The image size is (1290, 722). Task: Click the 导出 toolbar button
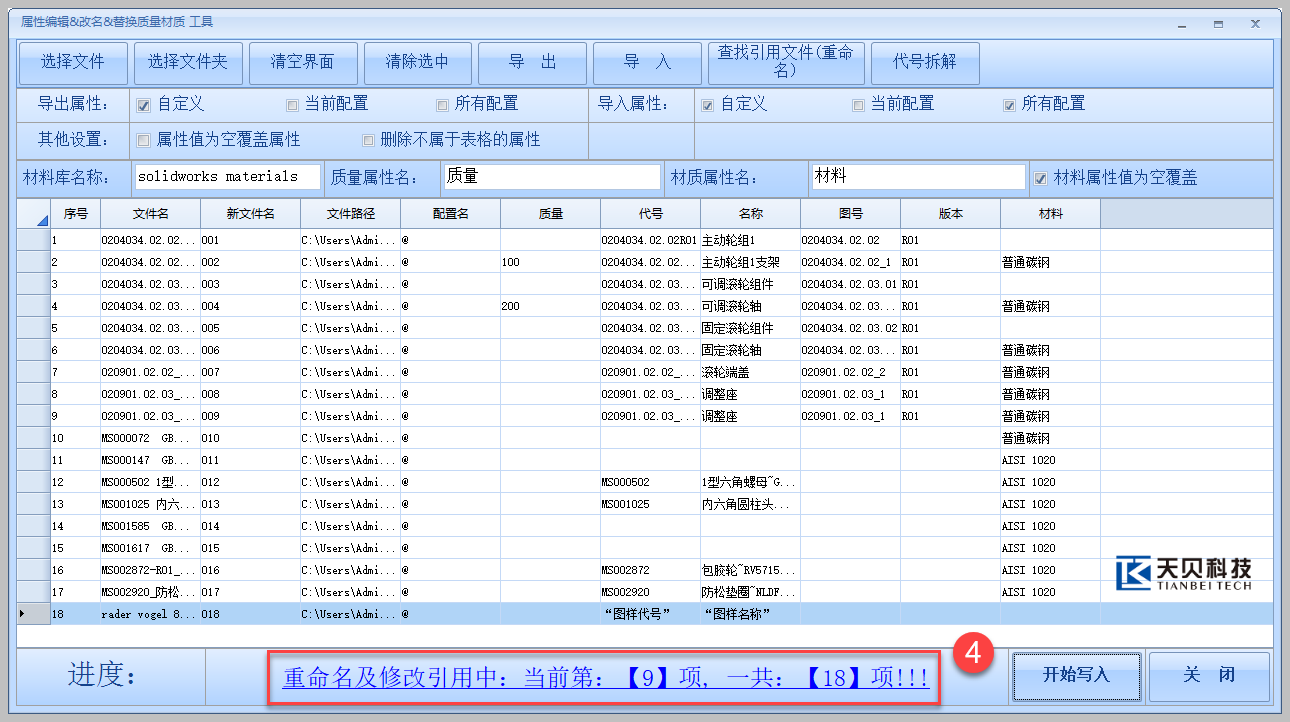point(532,62)
